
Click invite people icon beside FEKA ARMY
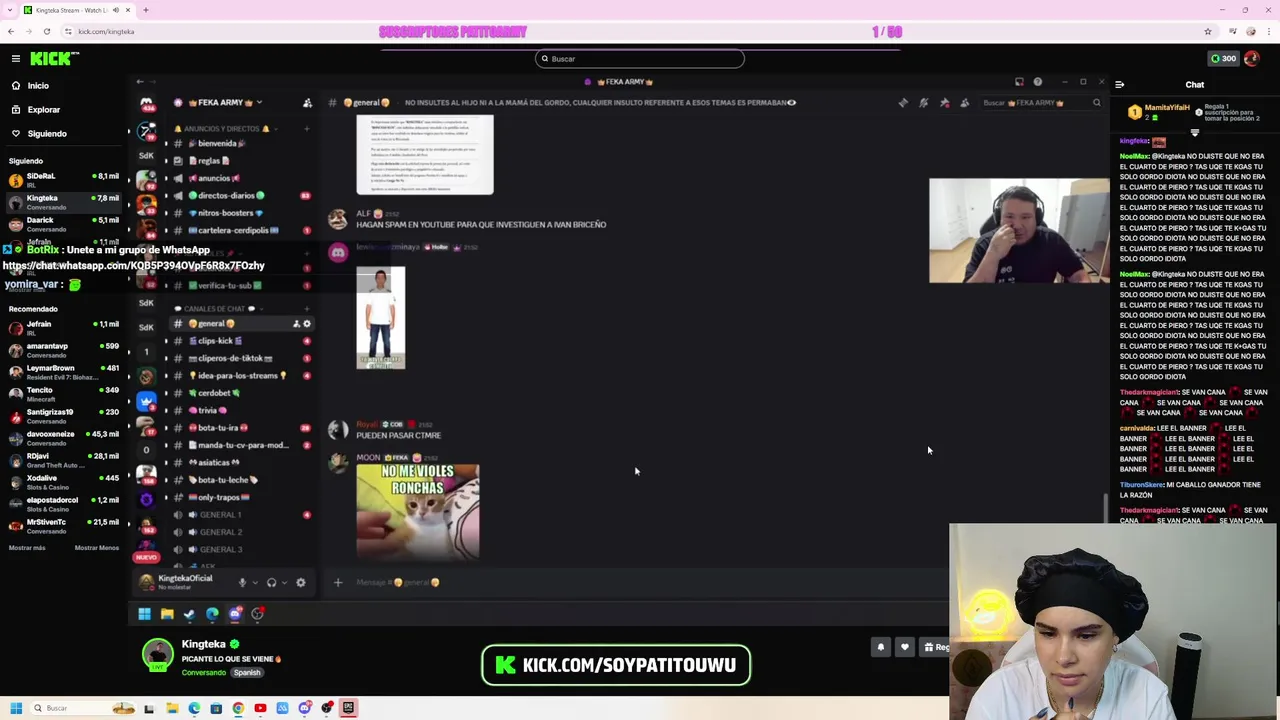[x=307, y=103]
